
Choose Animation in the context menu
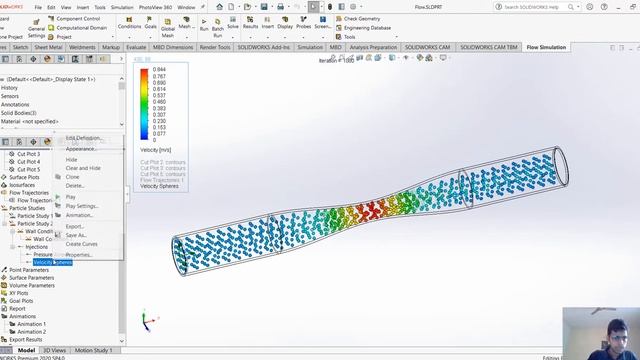(79, 215)
